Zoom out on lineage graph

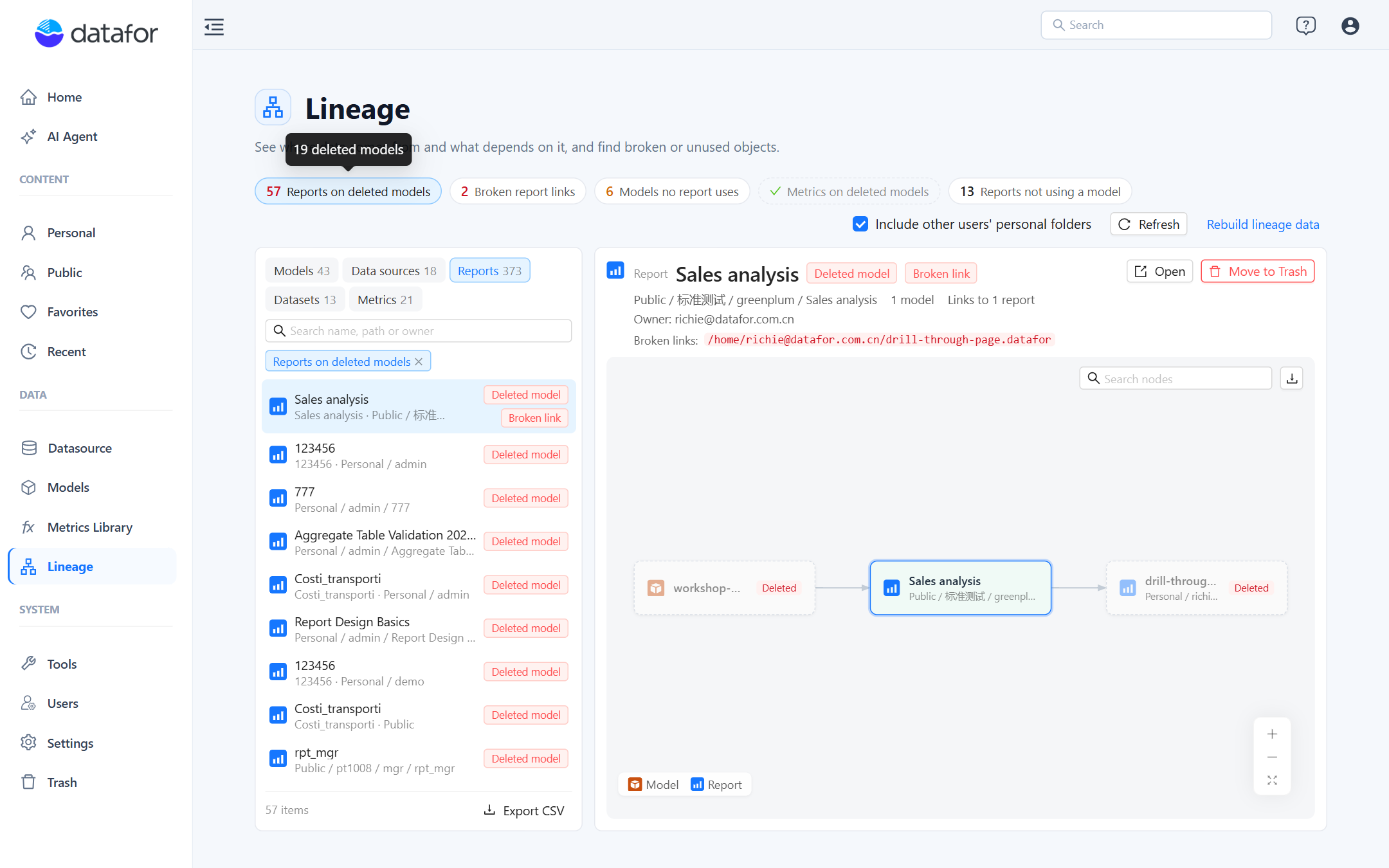click(x=1272, y=757)
